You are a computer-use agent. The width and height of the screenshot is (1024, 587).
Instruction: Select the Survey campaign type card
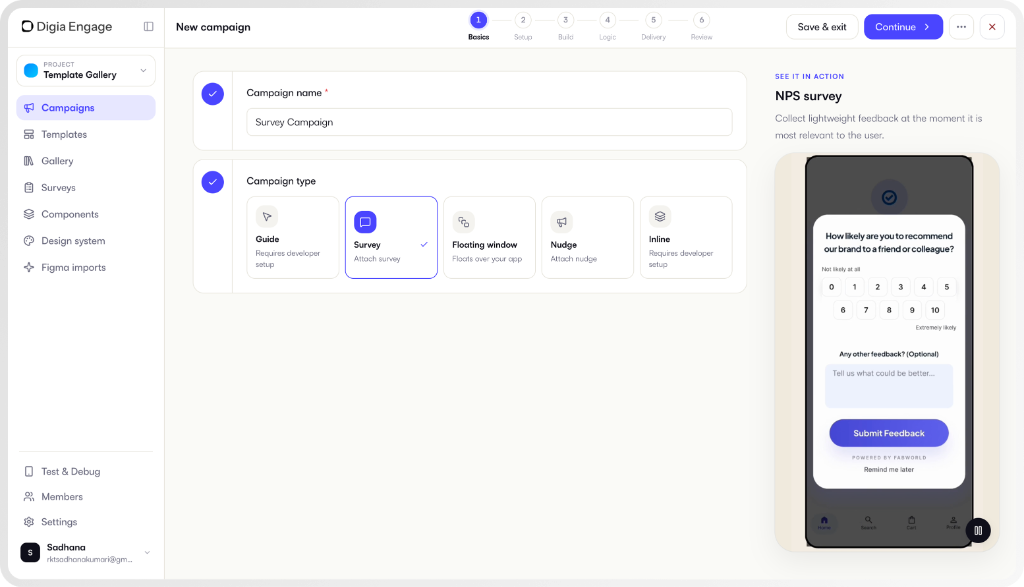pyautogui.click(x=391, y=238)
